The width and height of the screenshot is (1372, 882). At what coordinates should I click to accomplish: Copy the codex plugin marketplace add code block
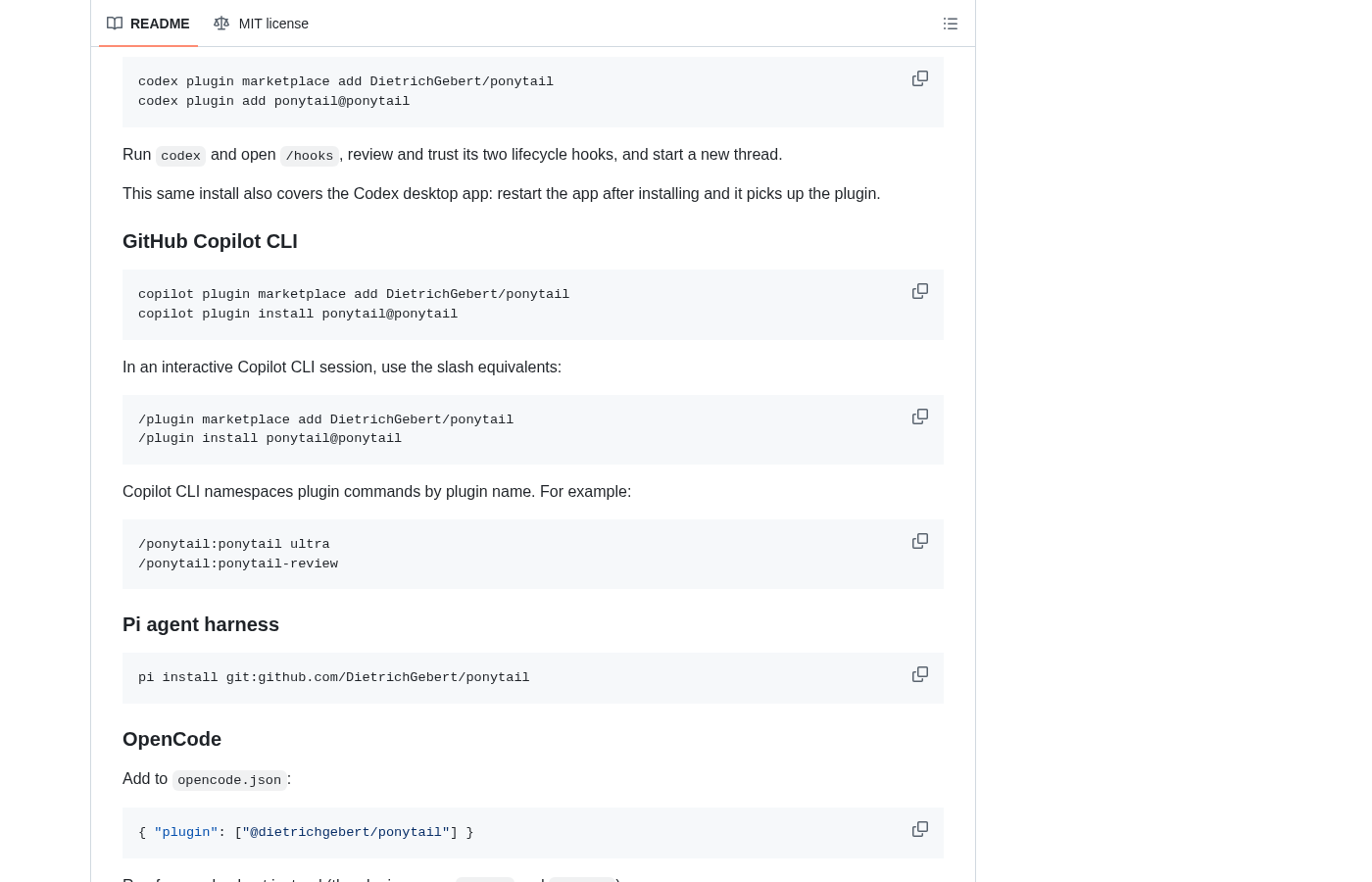(920, 78)
